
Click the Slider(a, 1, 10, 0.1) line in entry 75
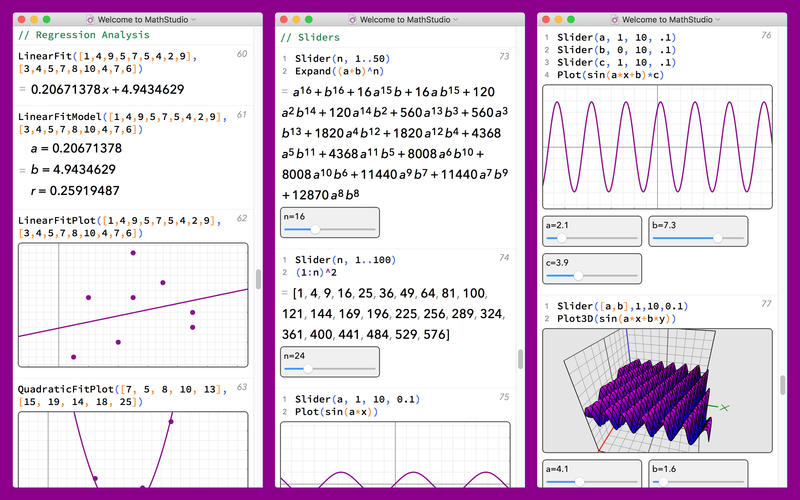pos(357,399)
